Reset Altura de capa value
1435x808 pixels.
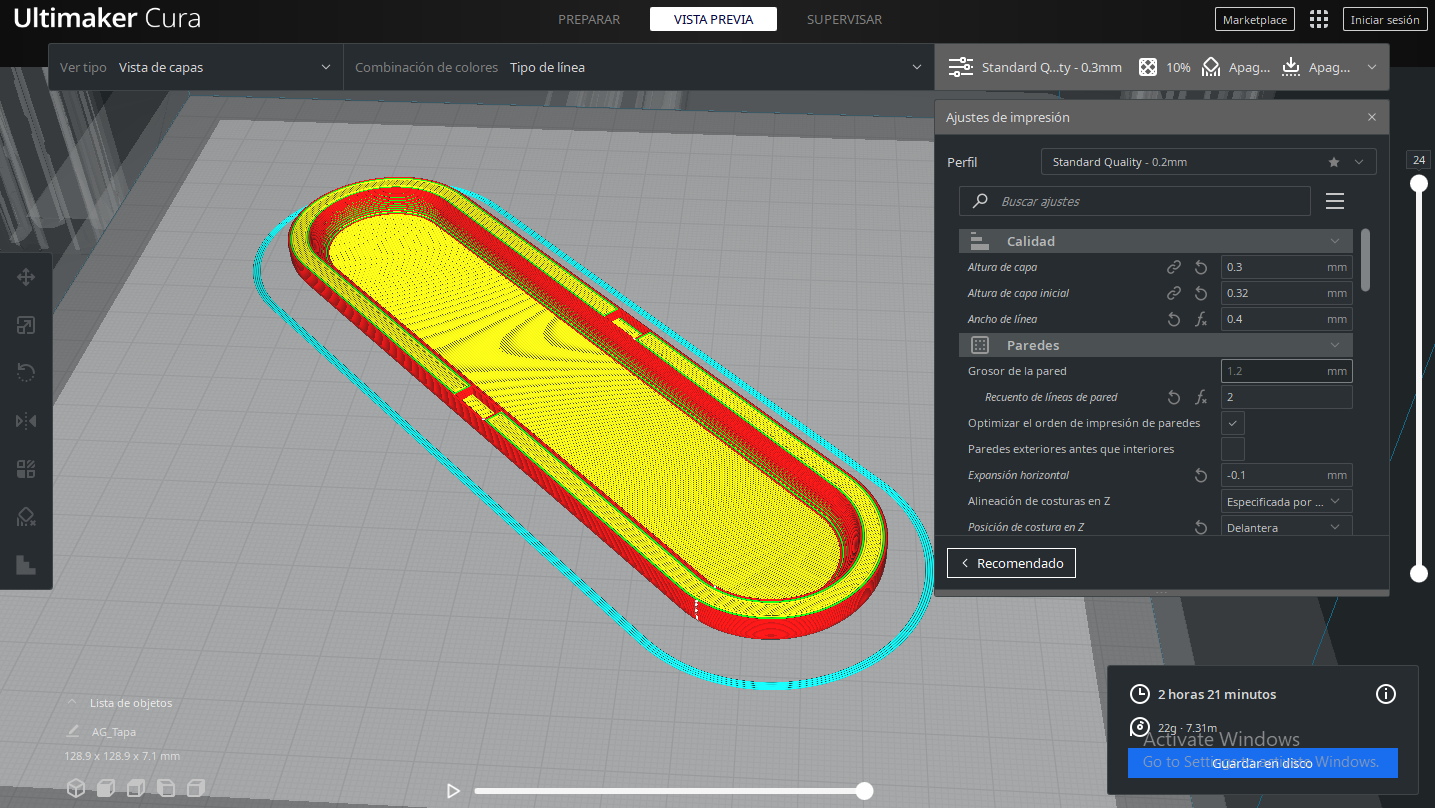pyautogui.click(x=1201, y=267)
